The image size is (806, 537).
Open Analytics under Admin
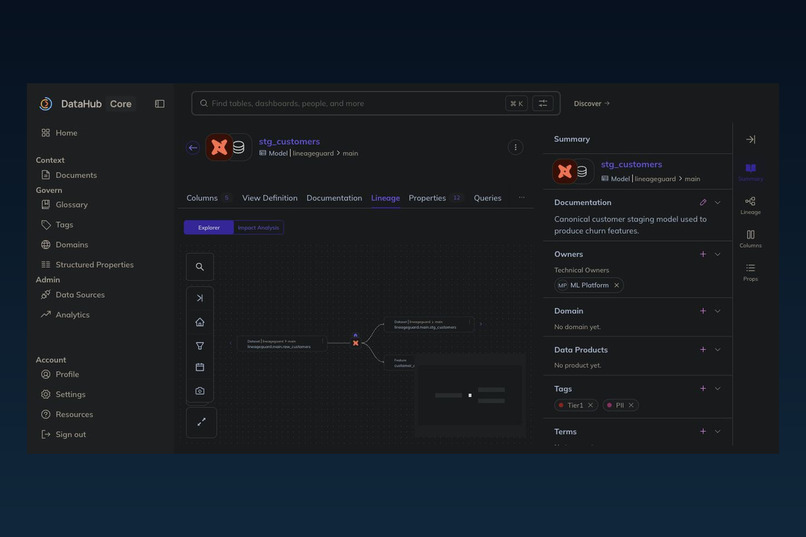(x=65, y=314)
